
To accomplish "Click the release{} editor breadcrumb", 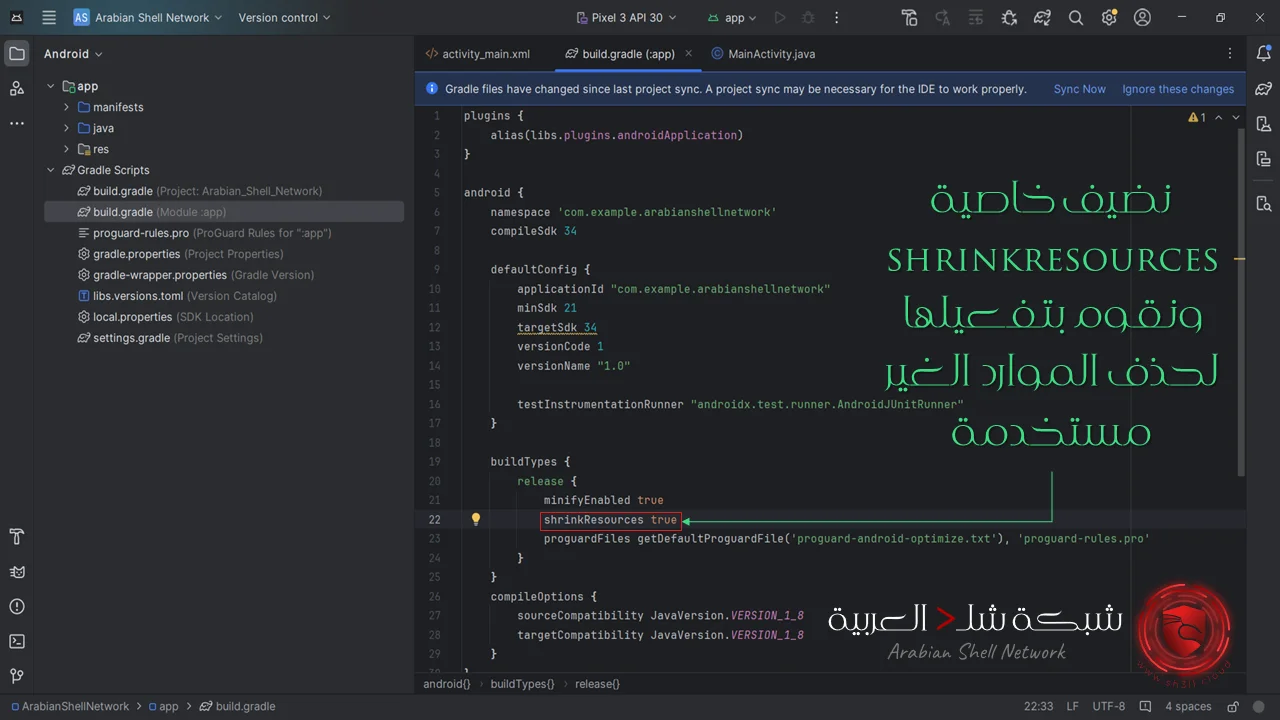I will click(597, 684).
